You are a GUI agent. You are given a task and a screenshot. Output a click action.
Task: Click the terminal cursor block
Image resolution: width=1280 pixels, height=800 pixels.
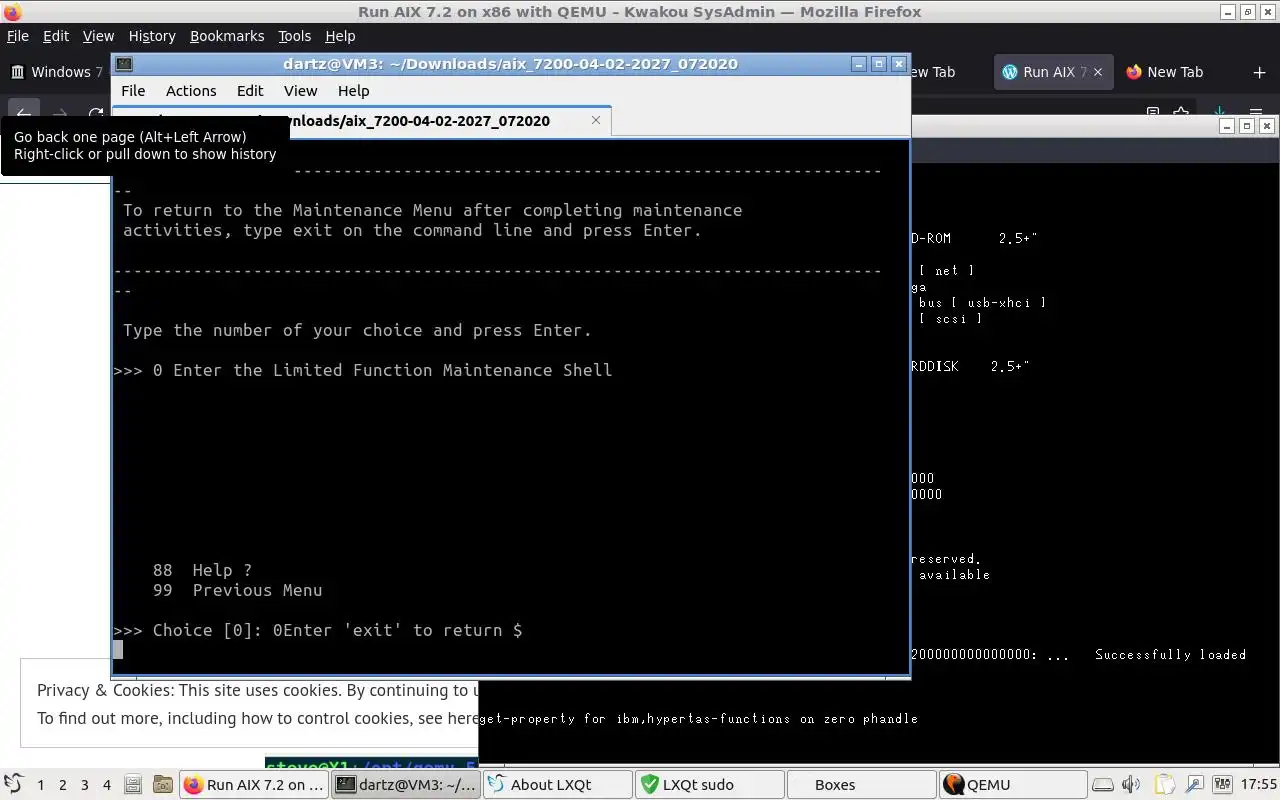tap(118, 650)
